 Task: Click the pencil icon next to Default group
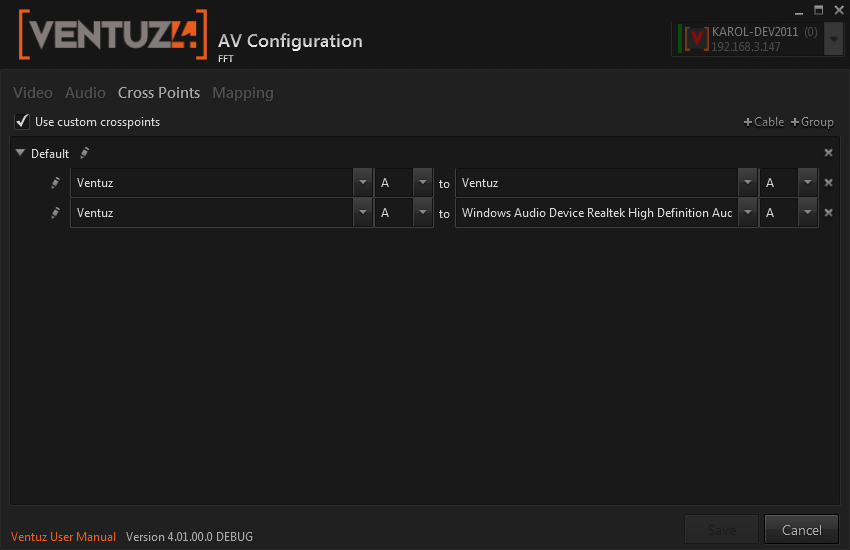[x=85, y=153]
